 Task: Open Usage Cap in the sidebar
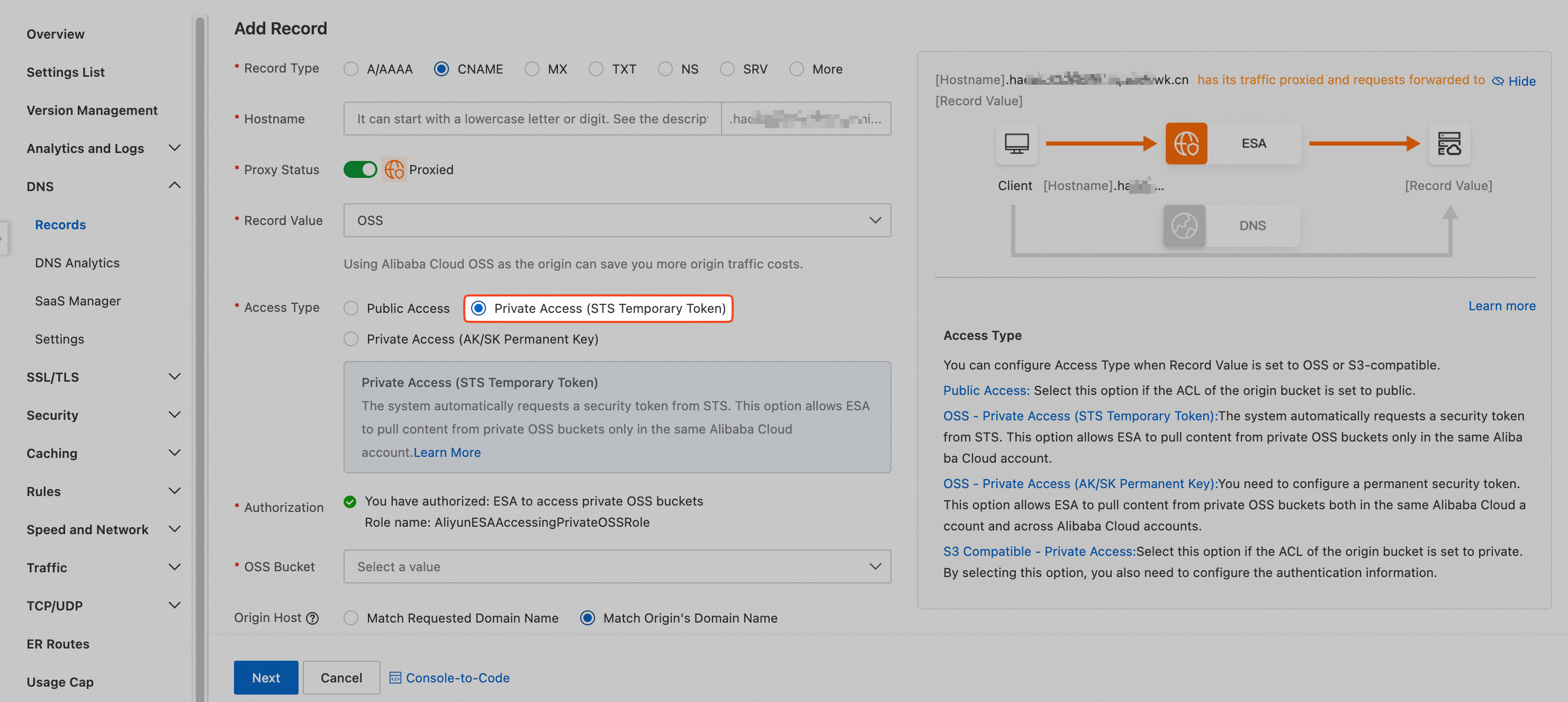click(60, 682)
